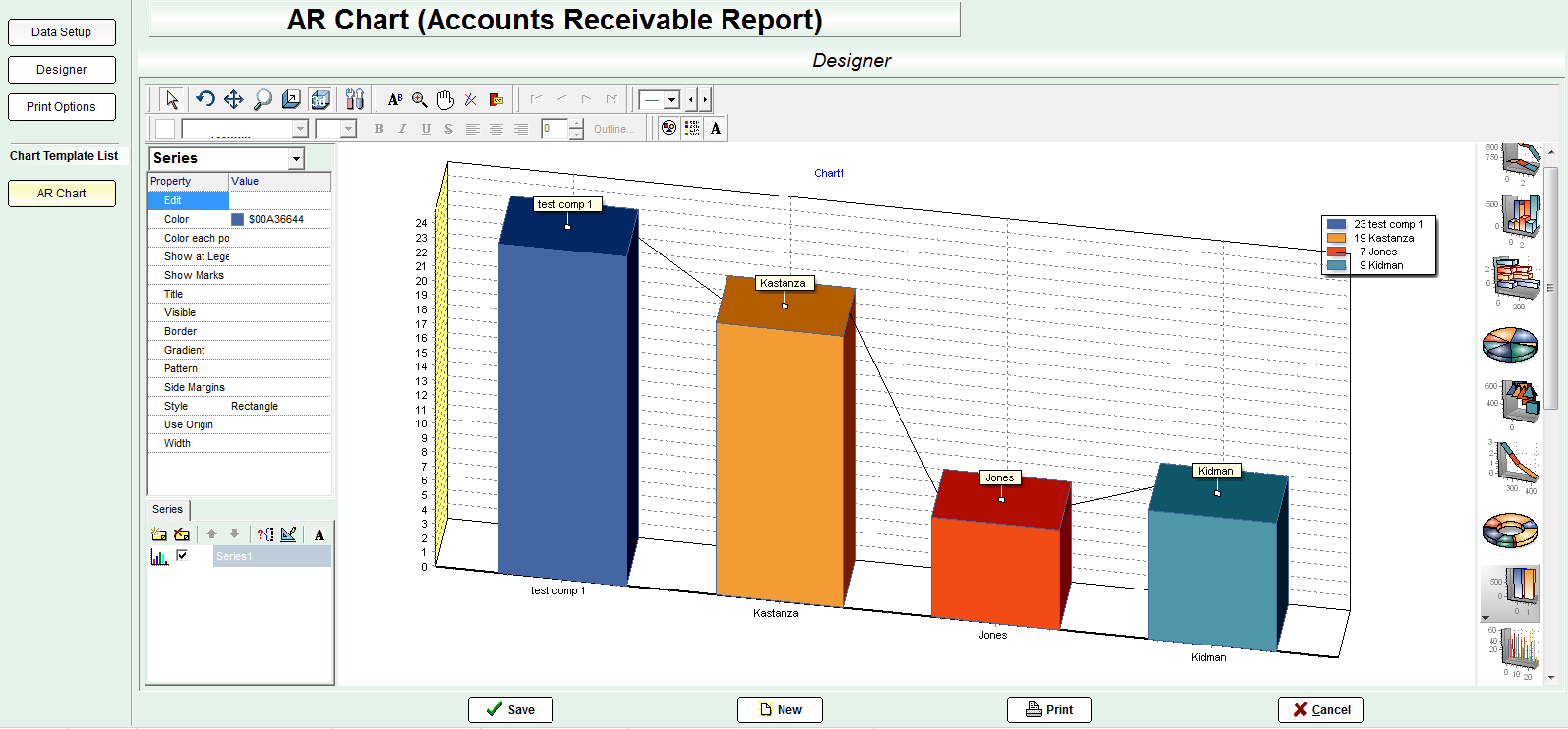Select the arrow pointer tool
This screenshot has height=729, width=1568.
[x=172, y=99]
